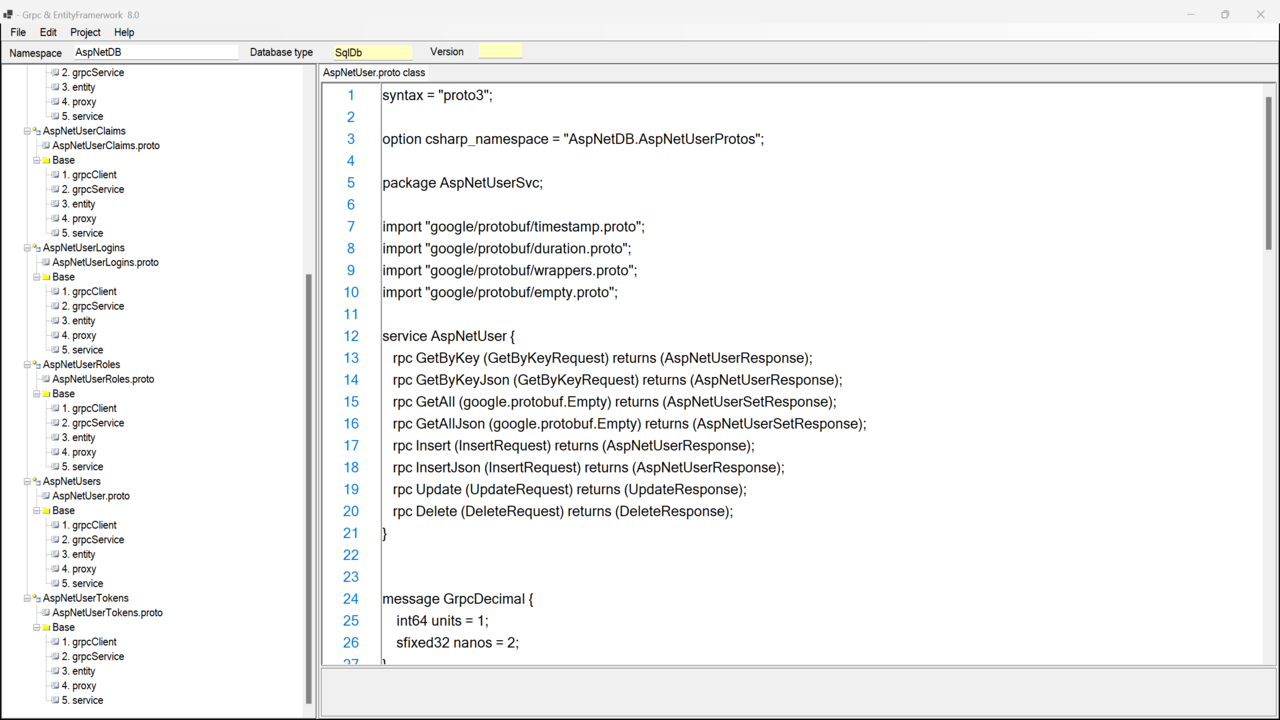Select 2. grpcService under AspNetUserTokens Base
The width and height of the screenshot is (1280, 720).
93,657
